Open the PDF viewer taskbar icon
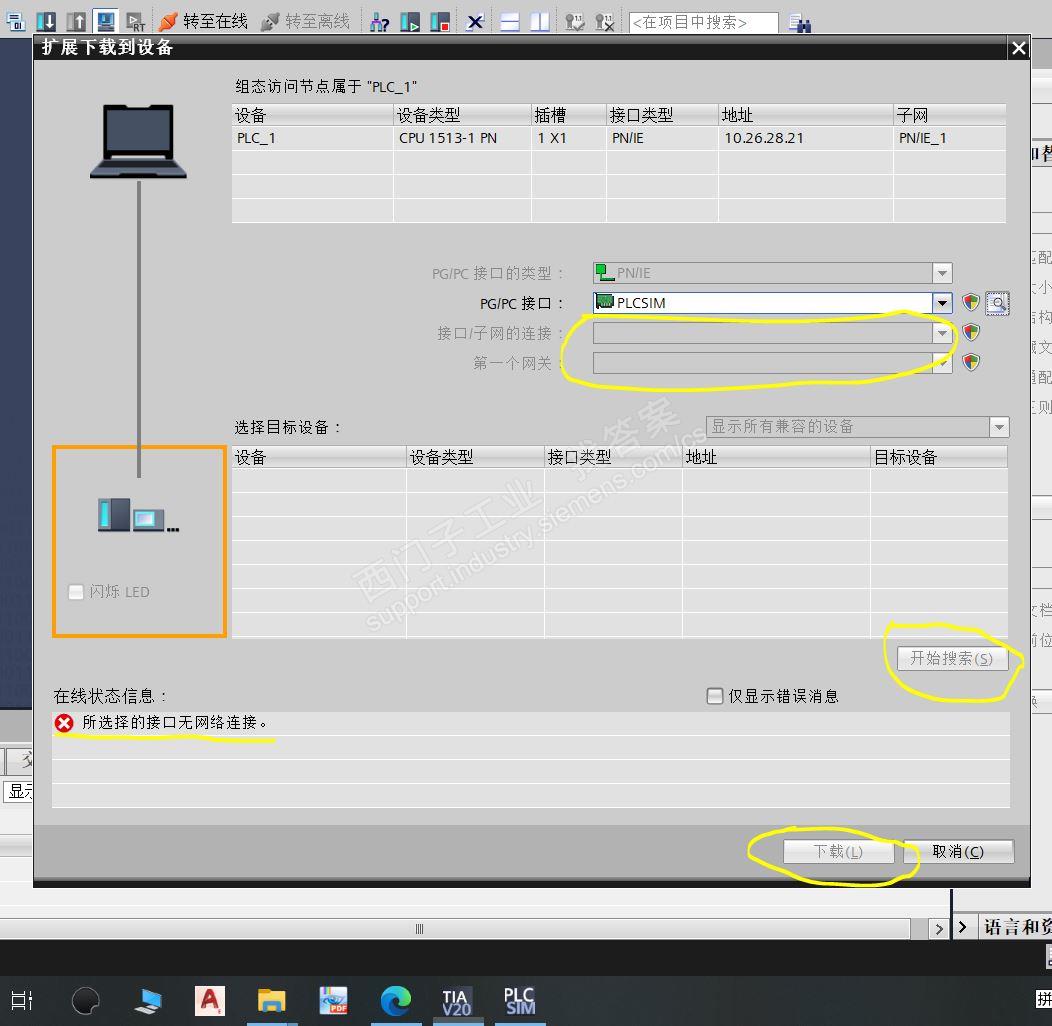1052x1026 pixels. [333, 1001]
